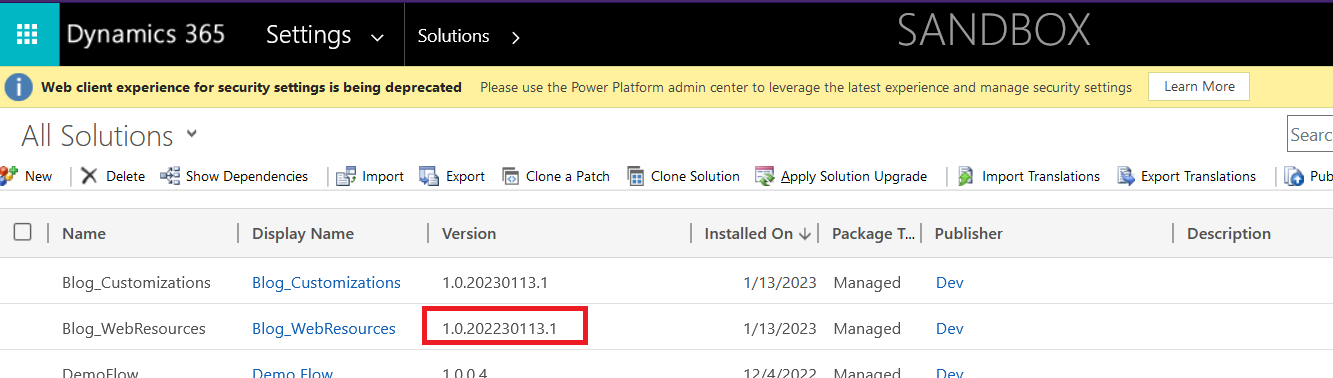Viewport: 1333px width, 378px height.
Task: Sort by Version column header
Action: point(469,234)
